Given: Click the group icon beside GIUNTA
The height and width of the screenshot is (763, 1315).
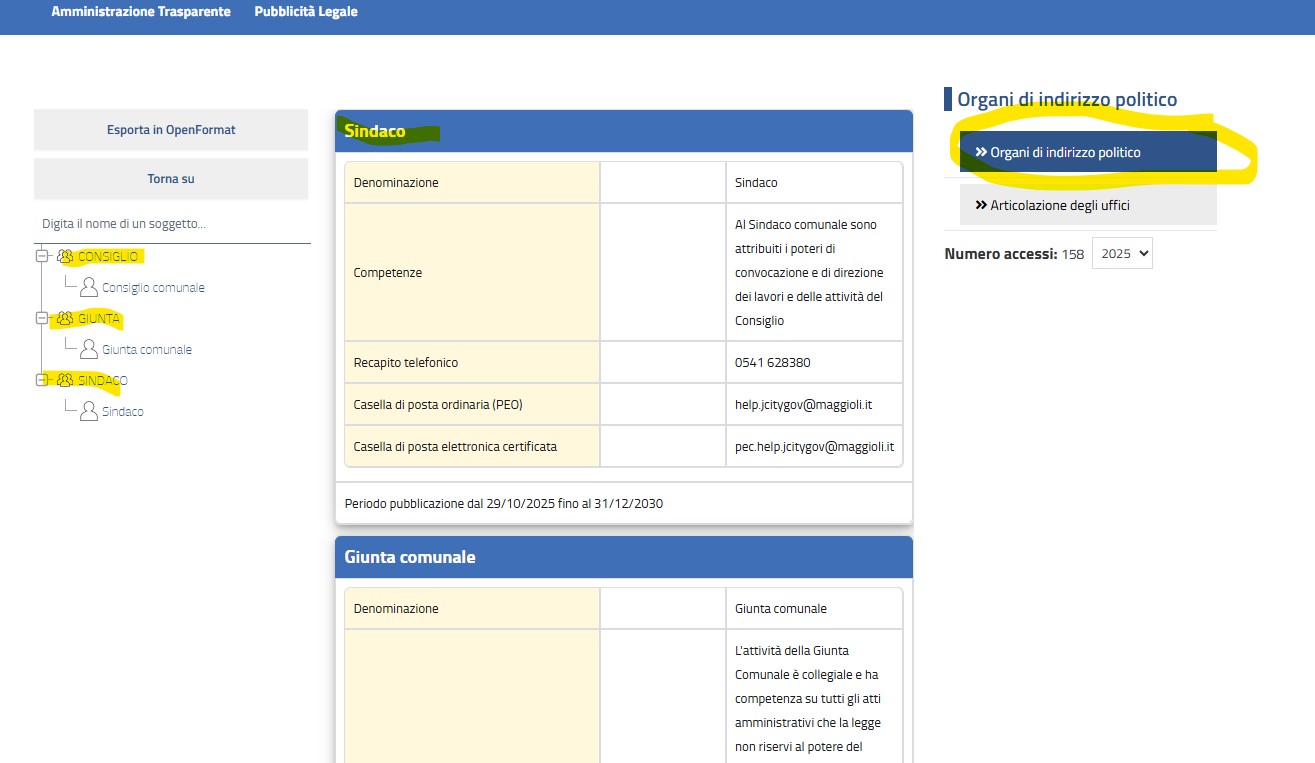Looking at the screenshot, I should click(66, 319).
